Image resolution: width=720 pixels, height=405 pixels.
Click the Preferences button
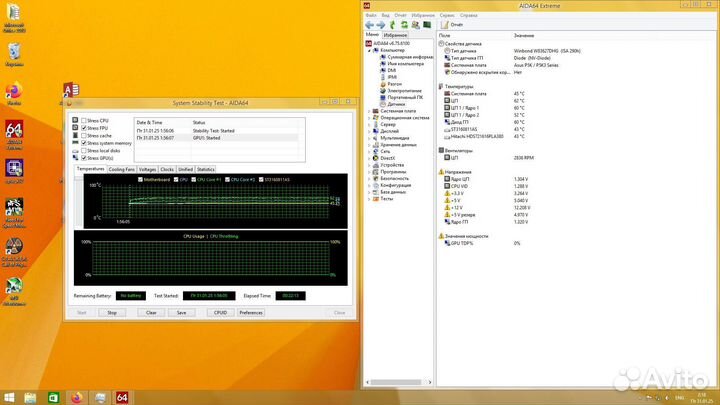pyautogui.click(x=251, y=312)
